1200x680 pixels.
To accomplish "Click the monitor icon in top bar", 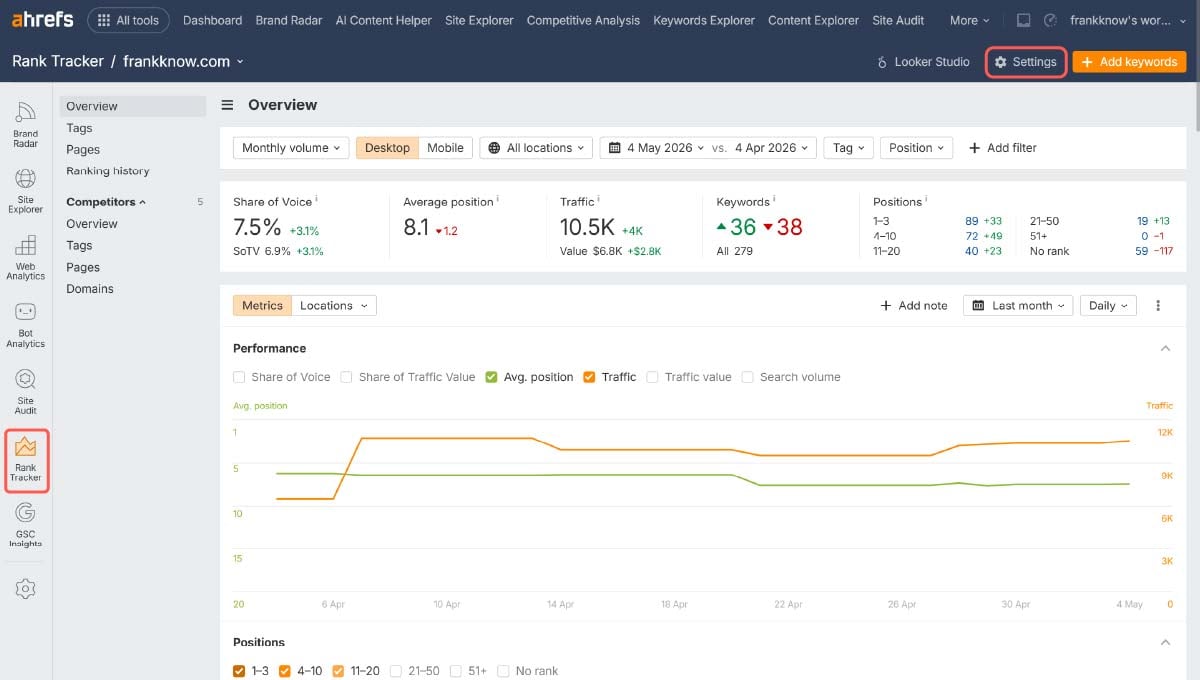I will [1023, 20].
